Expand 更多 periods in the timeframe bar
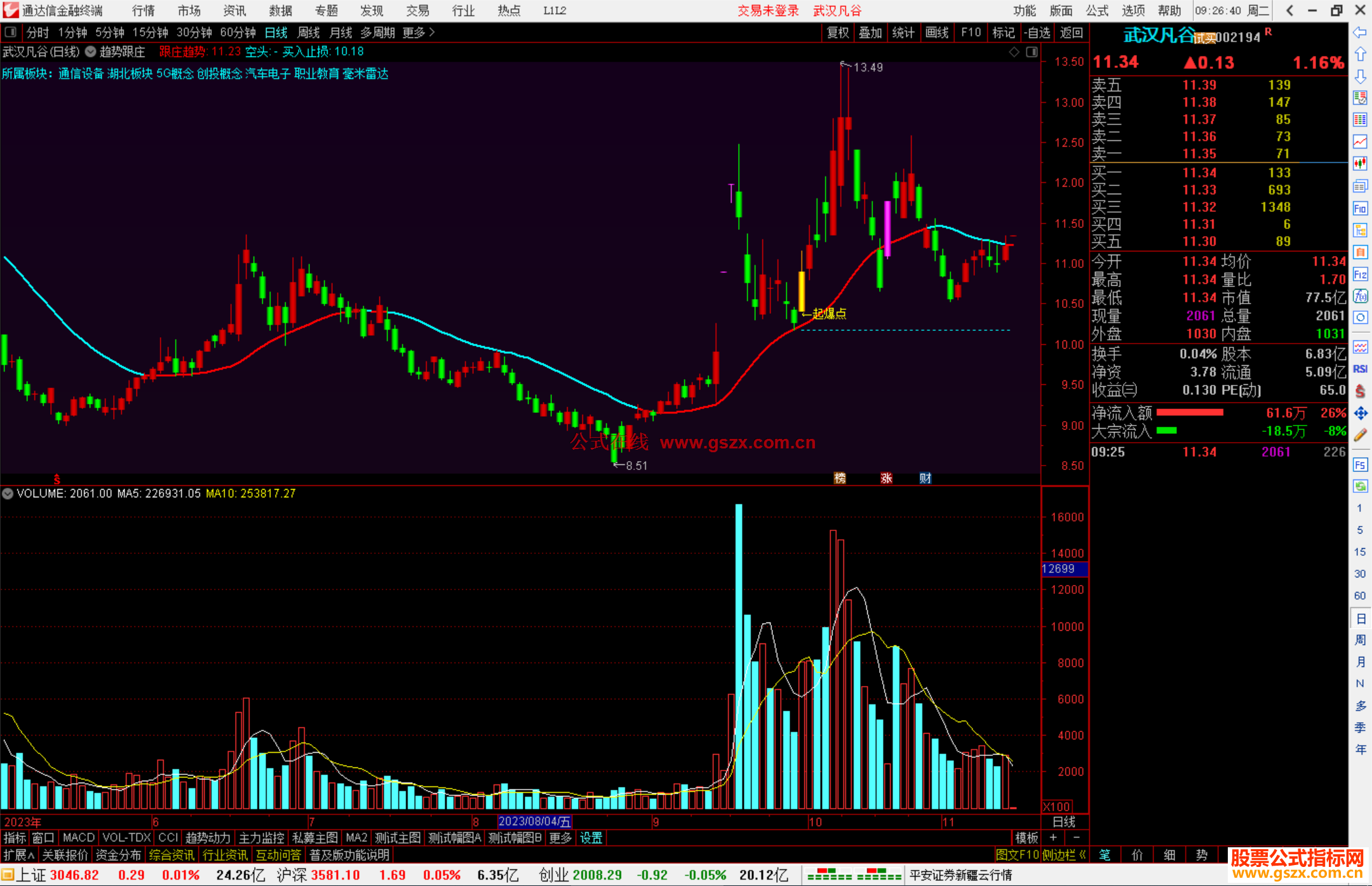1372x886 pixels. click(418, 32)
